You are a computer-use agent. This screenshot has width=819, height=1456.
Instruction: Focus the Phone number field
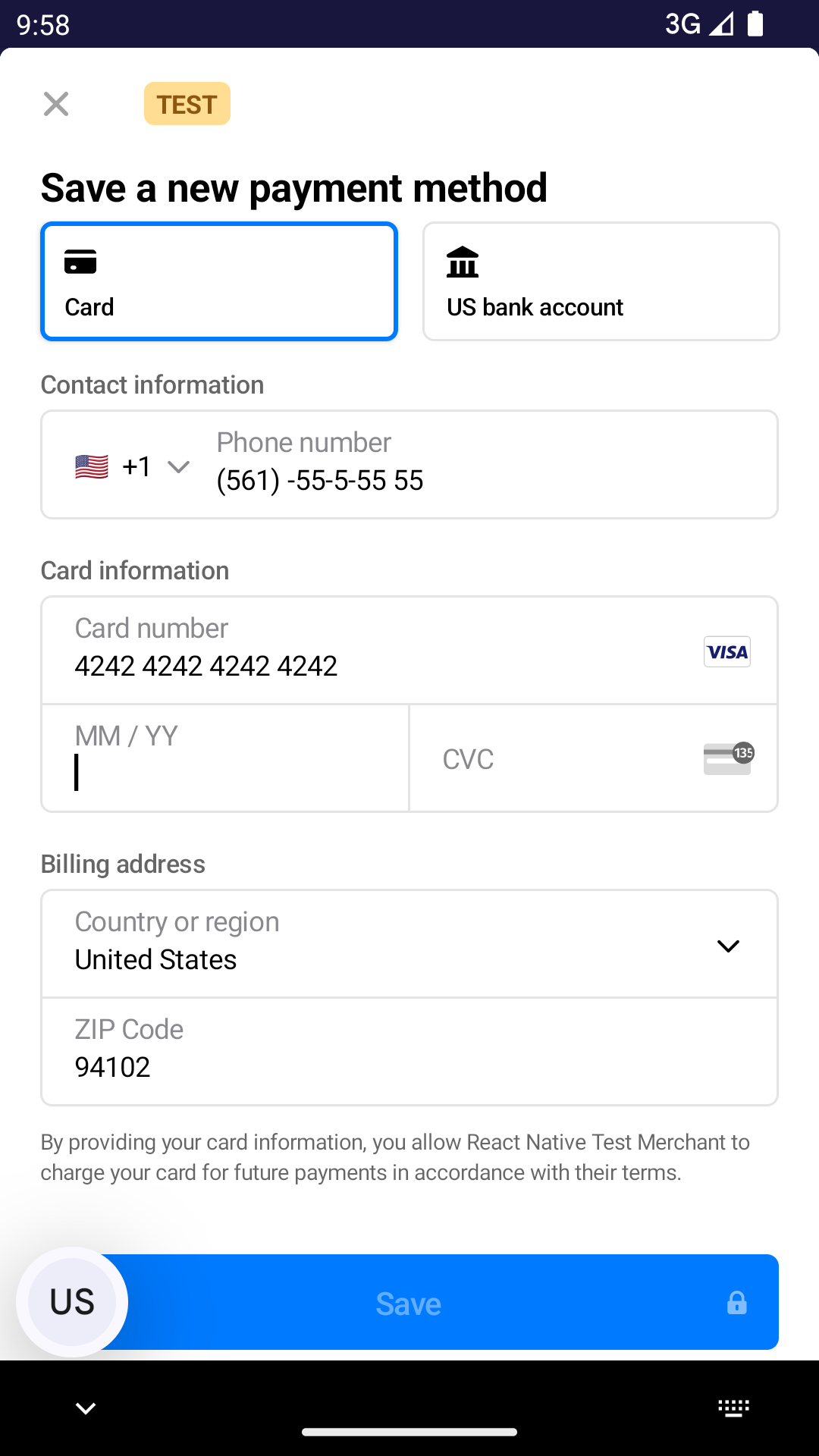pos(485,465)
